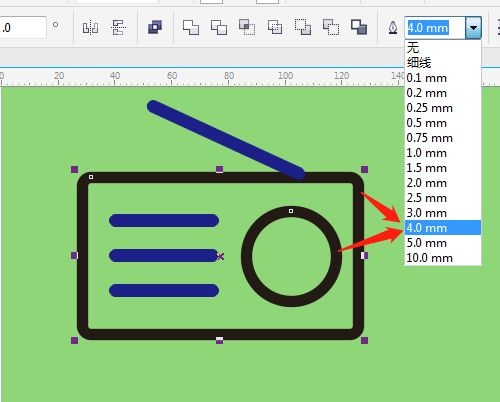Click the Intersect shaping icon

(247, 27)
